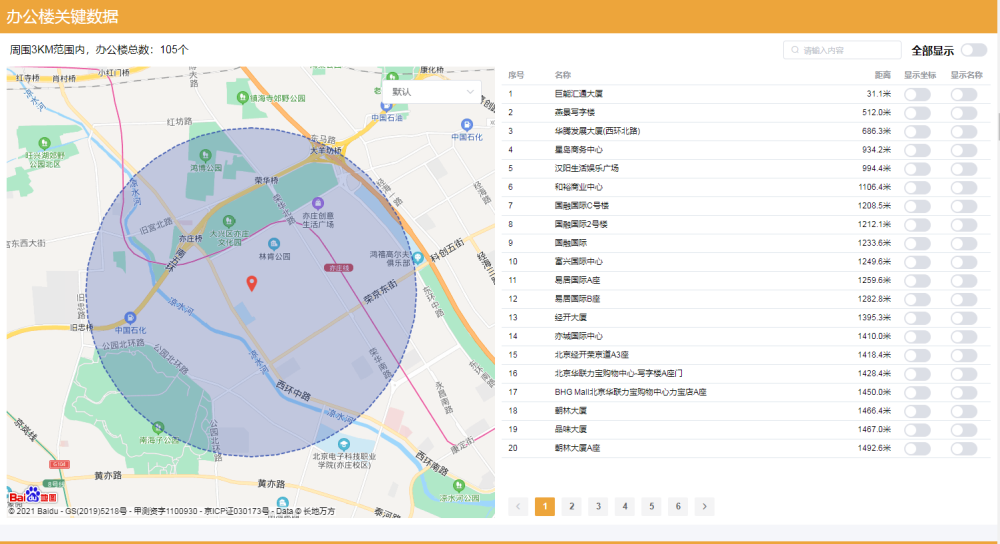Go to page 5 of the list

point(651,506)
